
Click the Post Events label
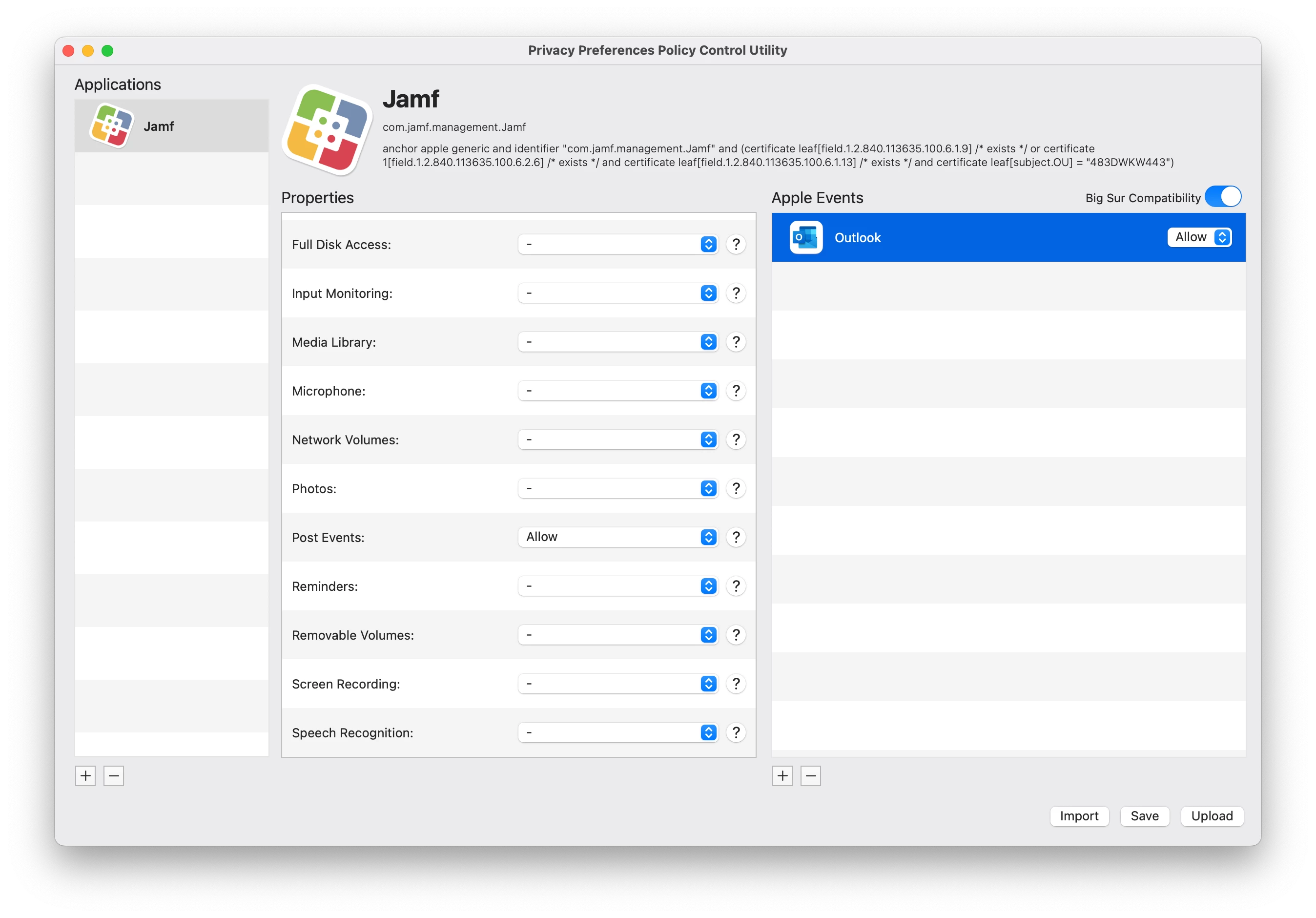click(328, 537)
